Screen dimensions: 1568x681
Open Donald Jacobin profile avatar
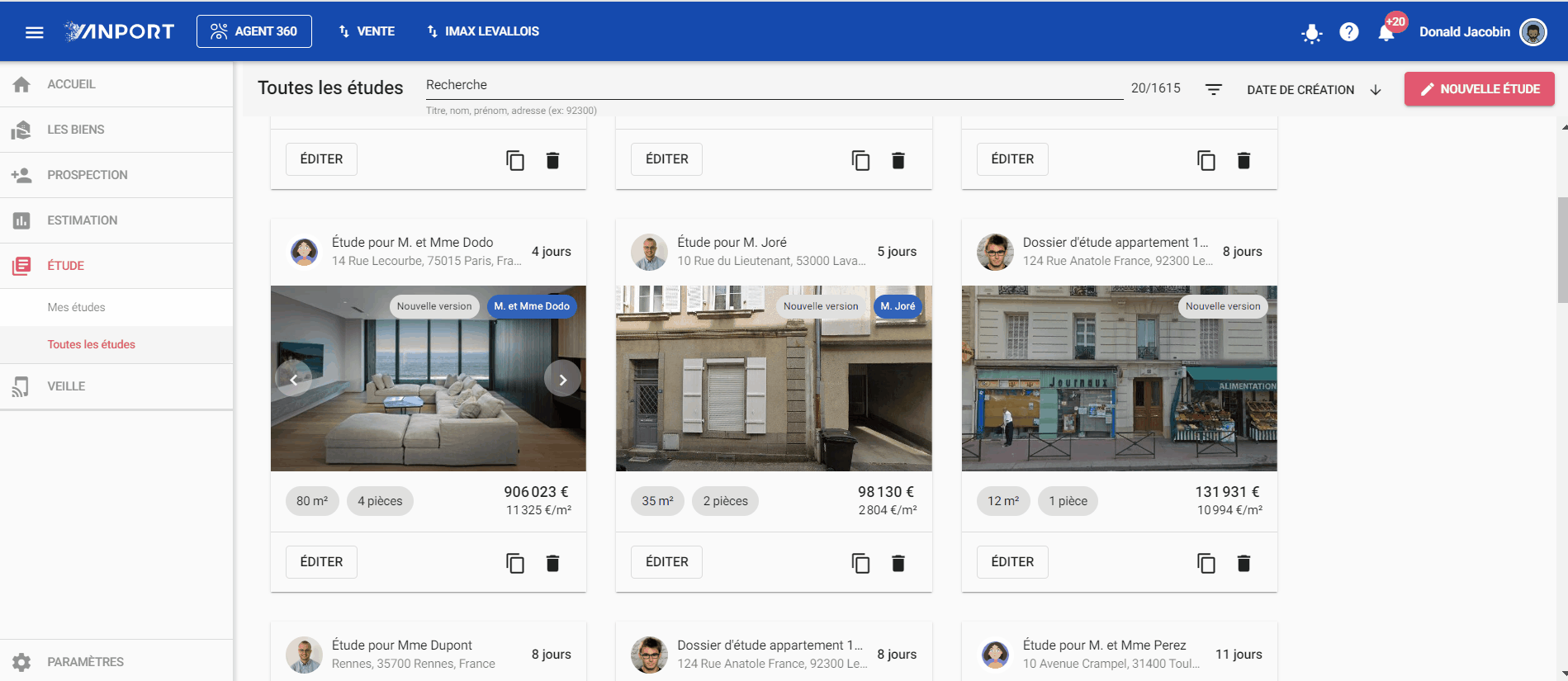click(1533, 32)
